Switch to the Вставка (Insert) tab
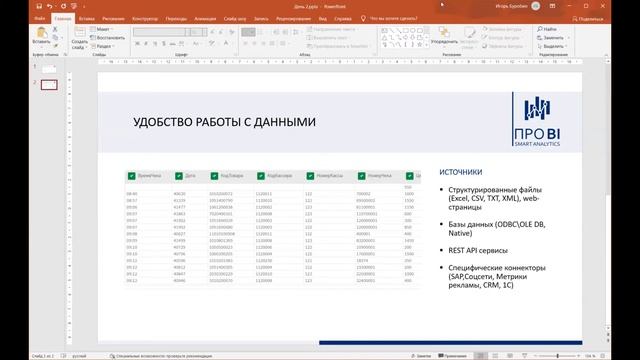The image size is (640, 360). (x=87, y=19)
